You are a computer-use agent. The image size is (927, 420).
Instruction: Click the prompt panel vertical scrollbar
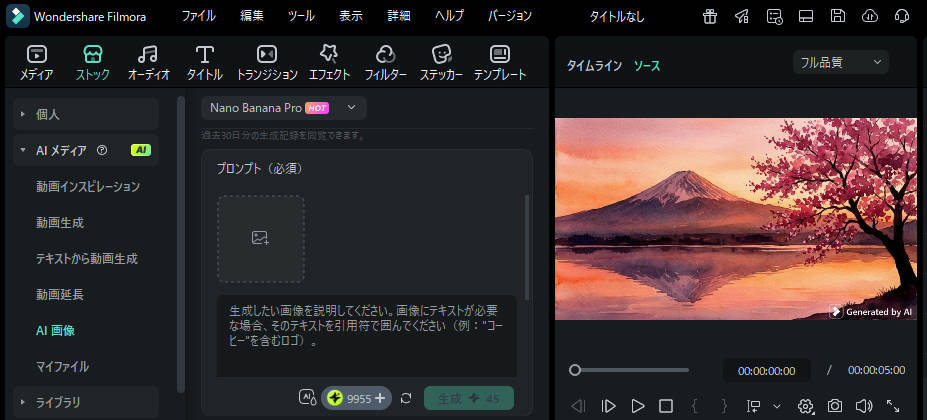[x=527, y=247]
